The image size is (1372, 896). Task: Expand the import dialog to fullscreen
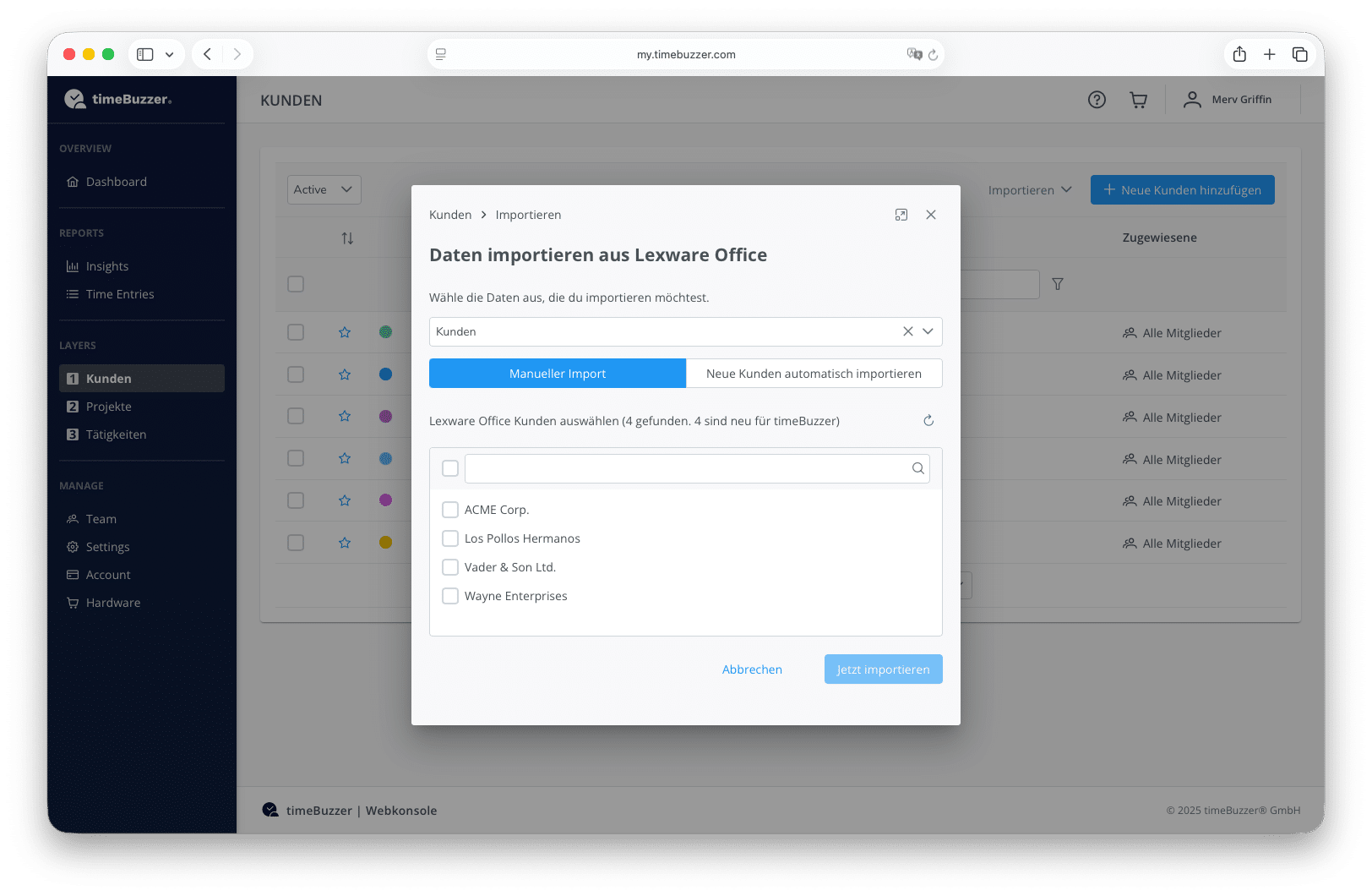point(901,215)
